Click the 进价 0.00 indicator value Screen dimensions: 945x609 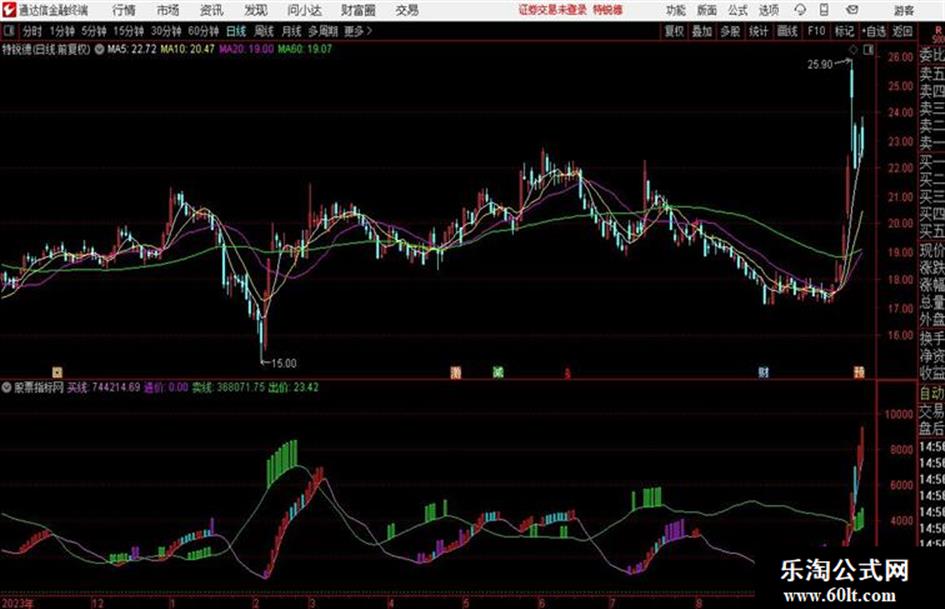coord(166,387)
